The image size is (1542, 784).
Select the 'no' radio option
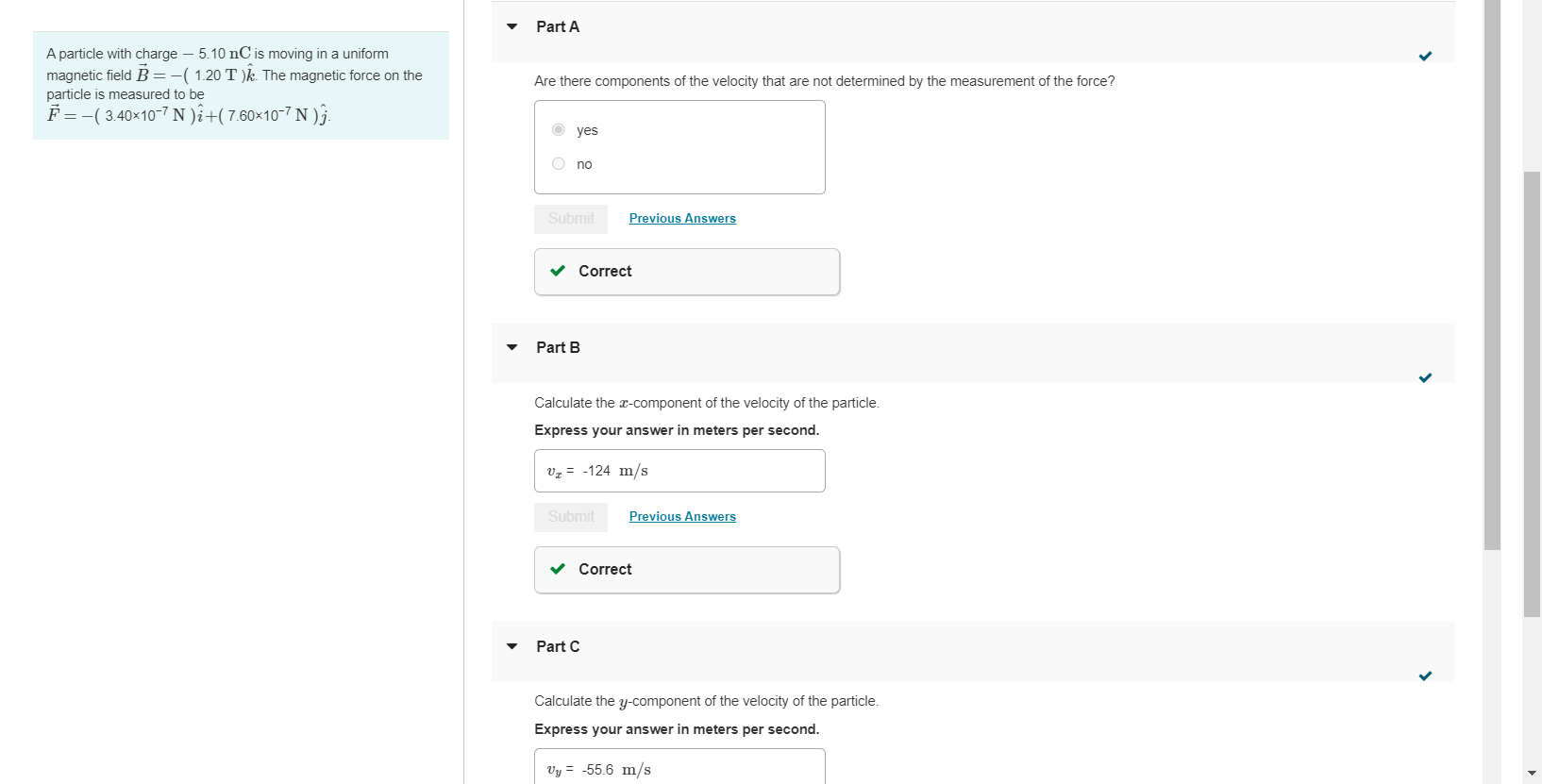[559, 164]
